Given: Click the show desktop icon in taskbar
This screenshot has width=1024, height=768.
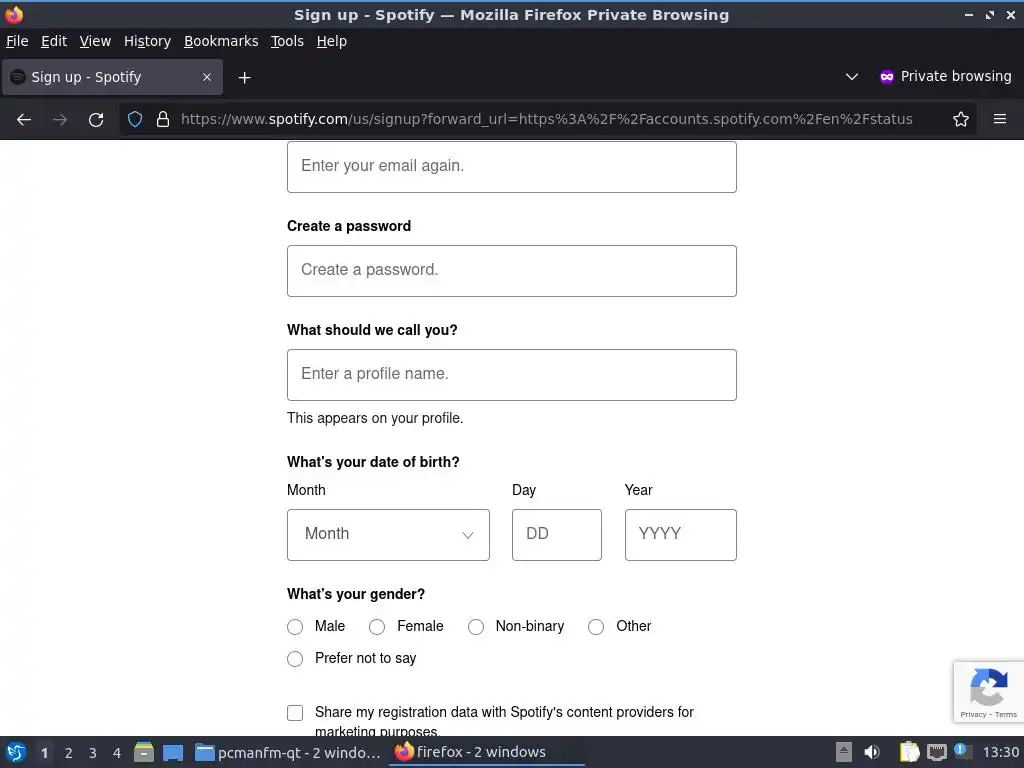Looking at the screenshot, I should (x=173, y=752).
